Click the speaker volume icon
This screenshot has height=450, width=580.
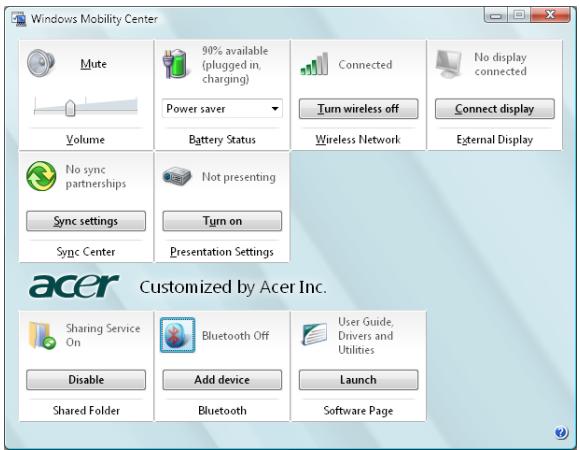(x=41, y=63)
